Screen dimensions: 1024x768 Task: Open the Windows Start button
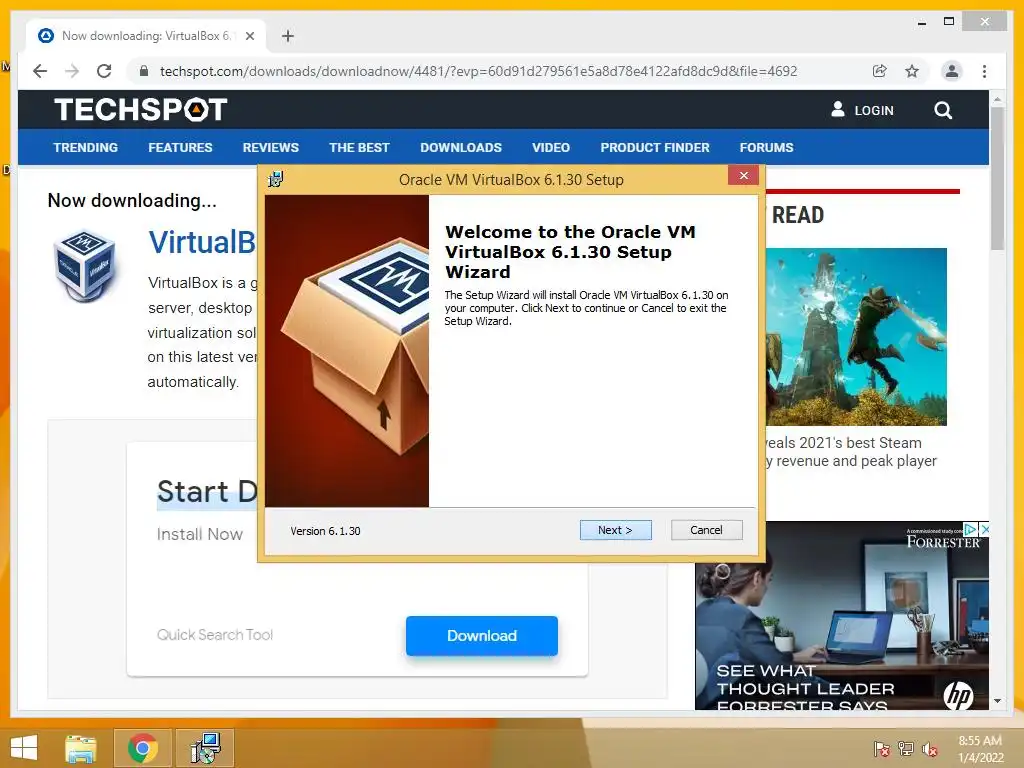pos(24,748)
